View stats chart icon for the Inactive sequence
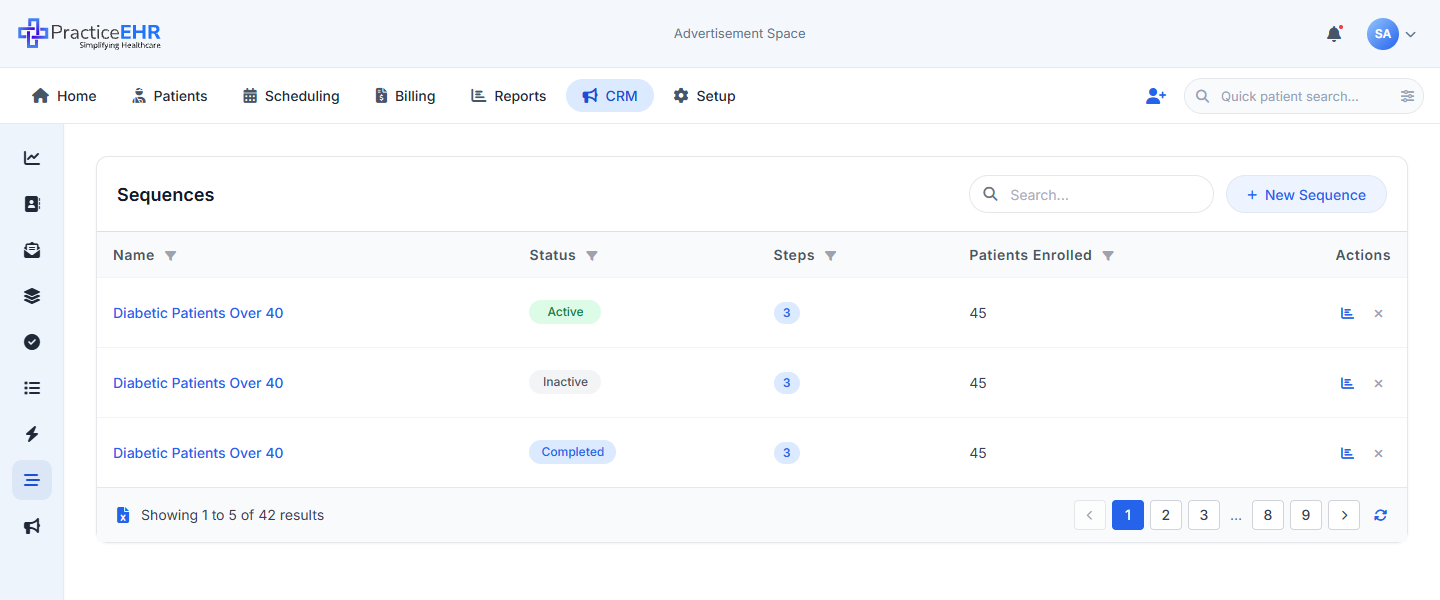 click(x=1347, y=383)
